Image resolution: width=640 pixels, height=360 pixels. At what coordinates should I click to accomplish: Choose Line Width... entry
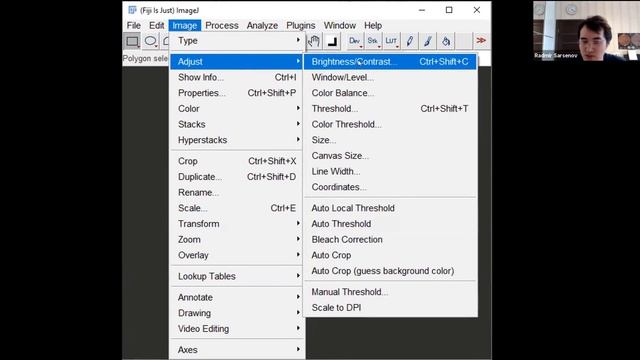390,171
